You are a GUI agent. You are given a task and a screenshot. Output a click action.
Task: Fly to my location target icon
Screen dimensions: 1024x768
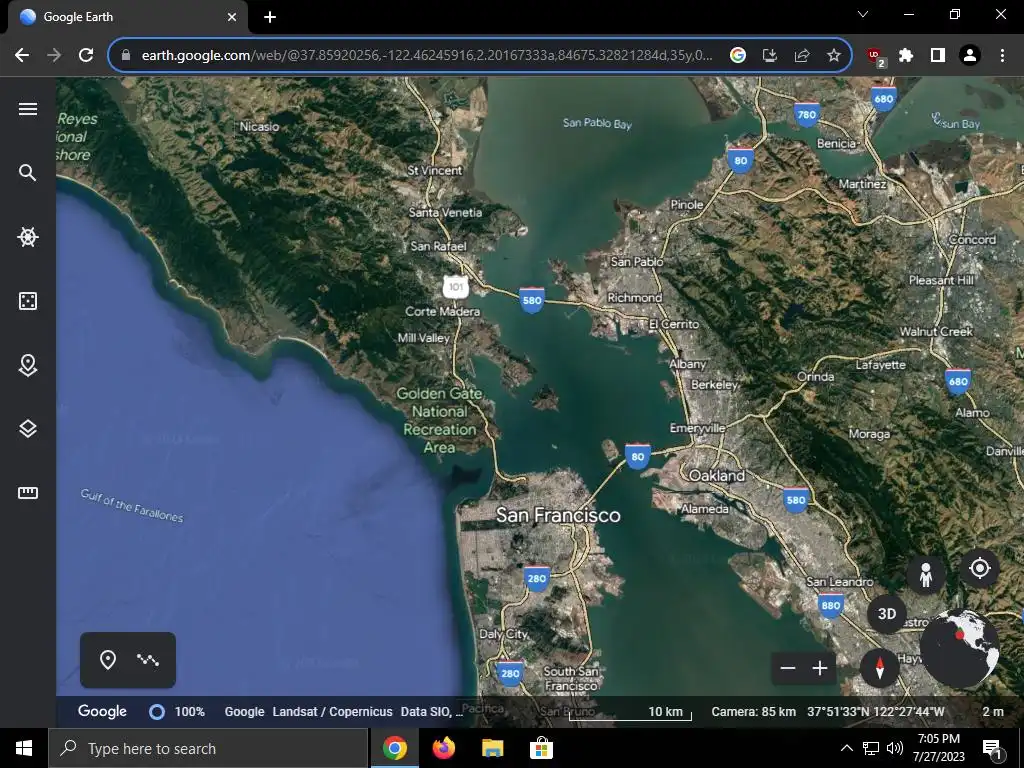coord(980,568)
